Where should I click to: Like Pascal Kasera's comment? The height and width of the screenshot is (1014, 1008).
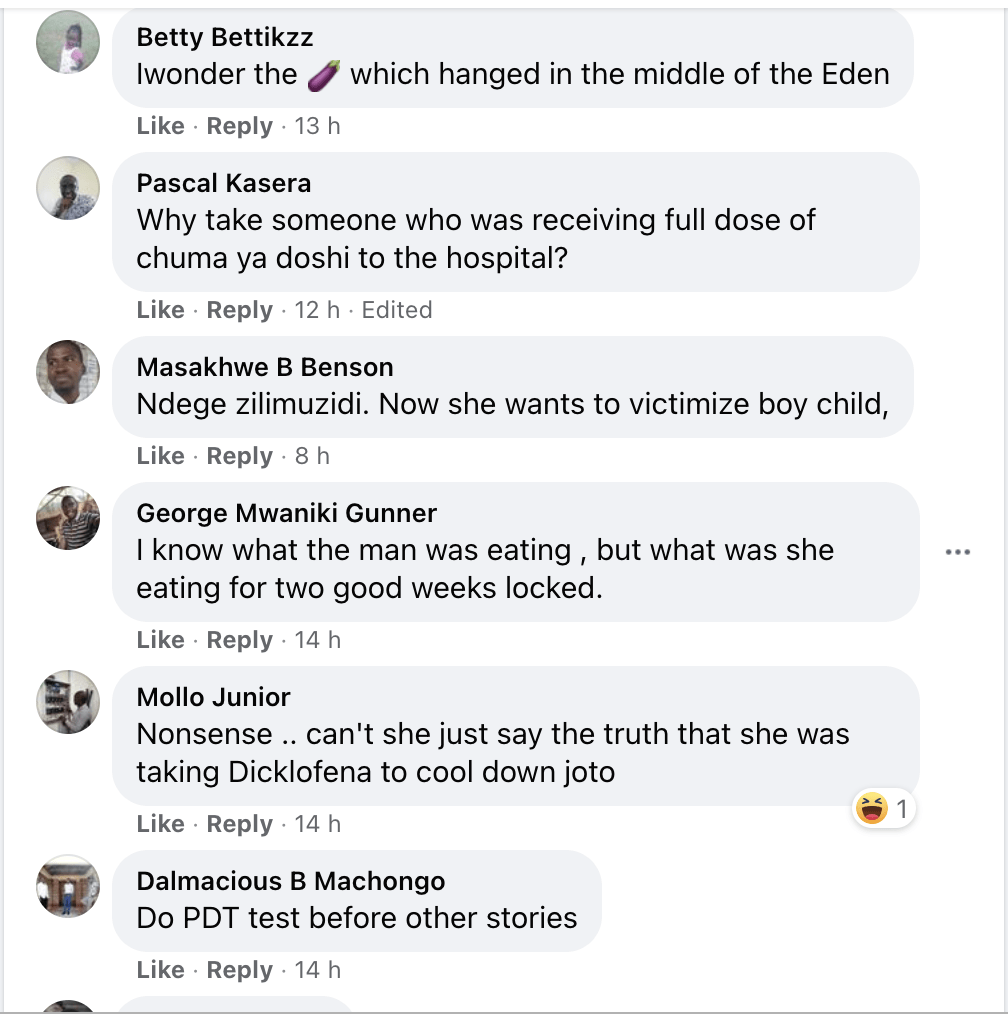point(160,310)
